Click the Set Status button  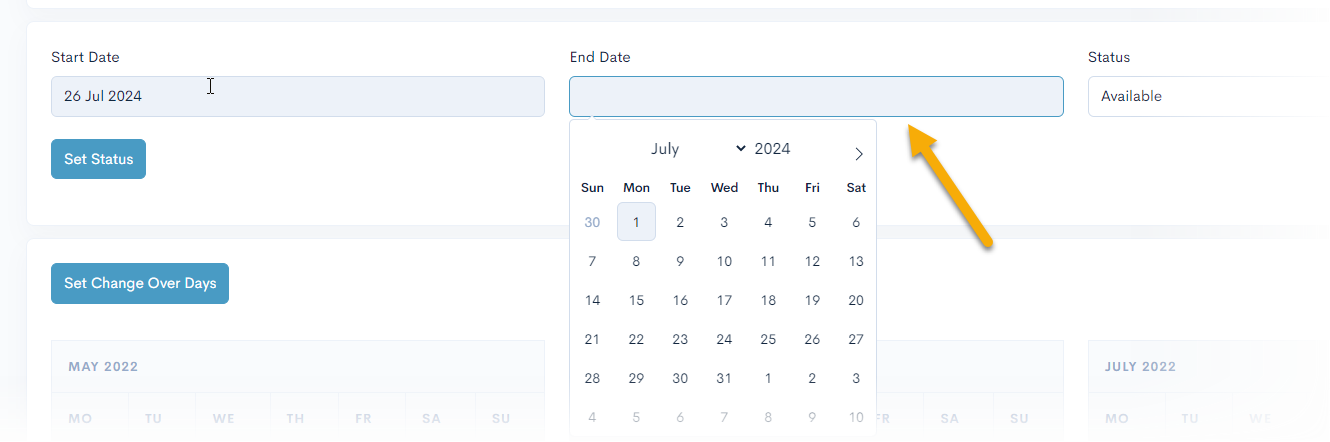[98, 159]
